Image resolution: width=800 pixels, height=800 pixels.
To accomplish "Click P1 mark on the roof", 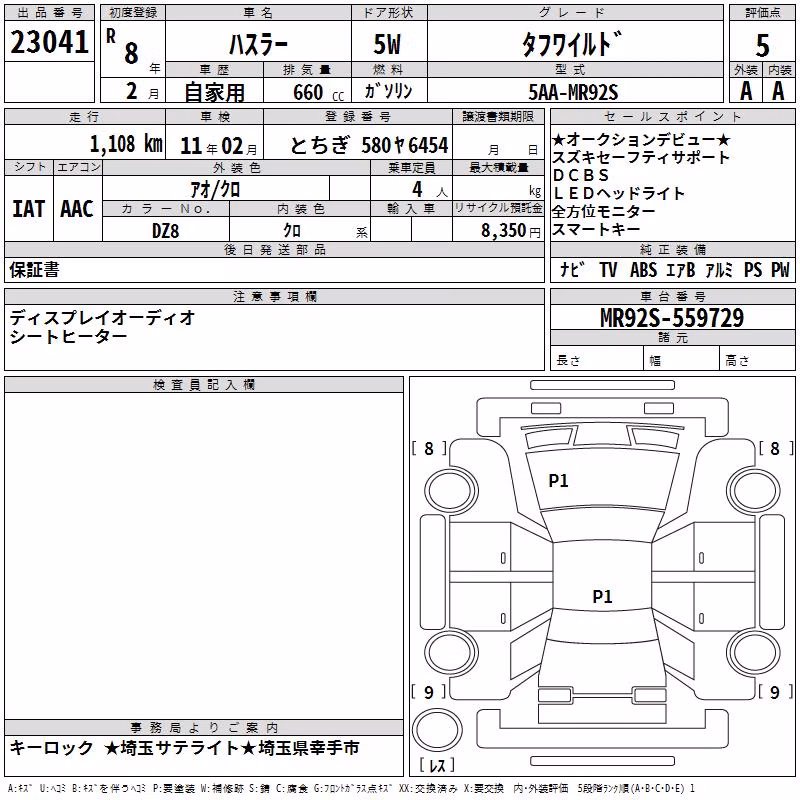I will pyautogui.click(x=602, y=596).
